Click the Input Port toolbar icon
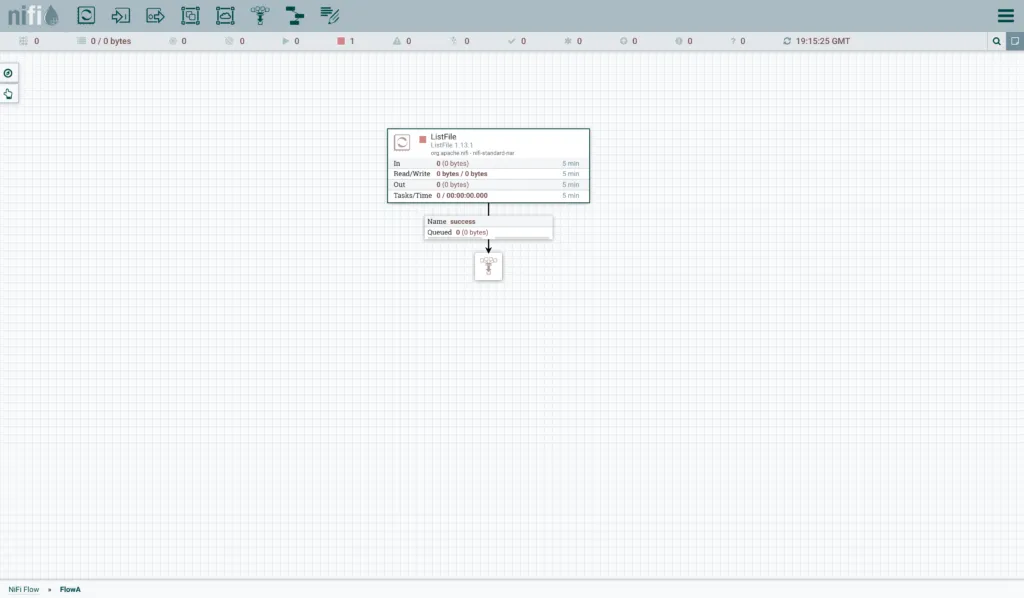Viewport: 1024px width, 598px height. click(x=121, y=15)
